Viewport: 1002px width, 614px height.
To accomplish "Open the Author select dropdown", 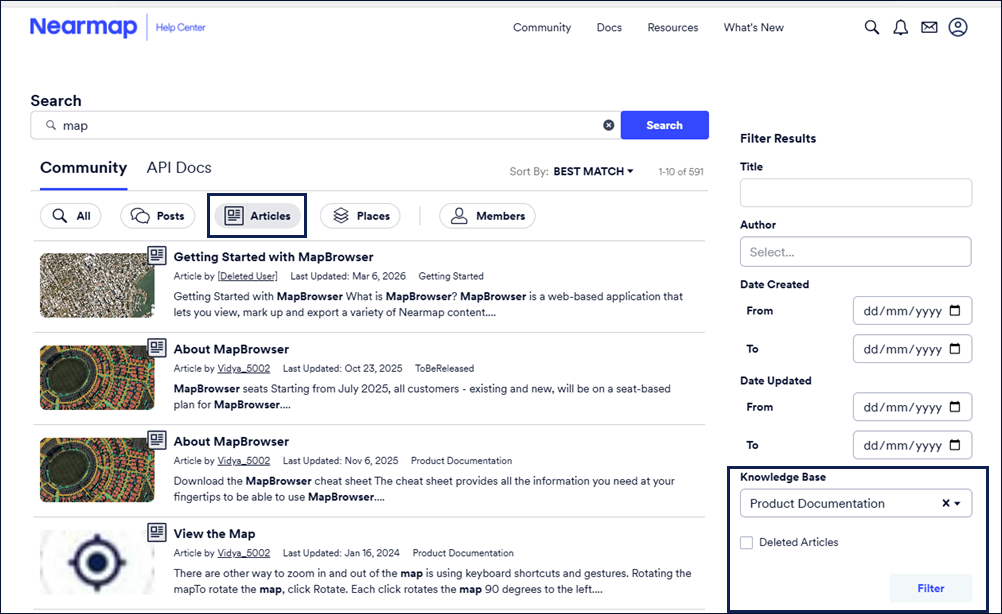I will point(856,252).
